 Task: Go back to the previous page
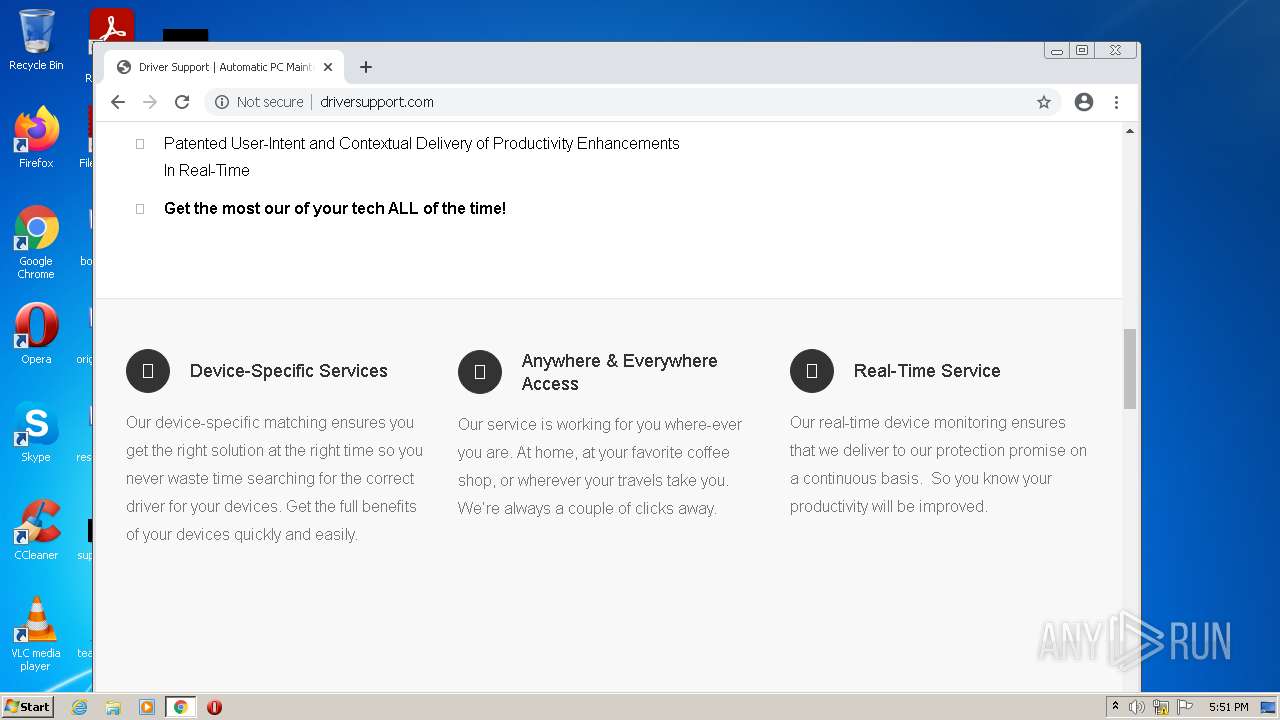(x=118, y=102)
